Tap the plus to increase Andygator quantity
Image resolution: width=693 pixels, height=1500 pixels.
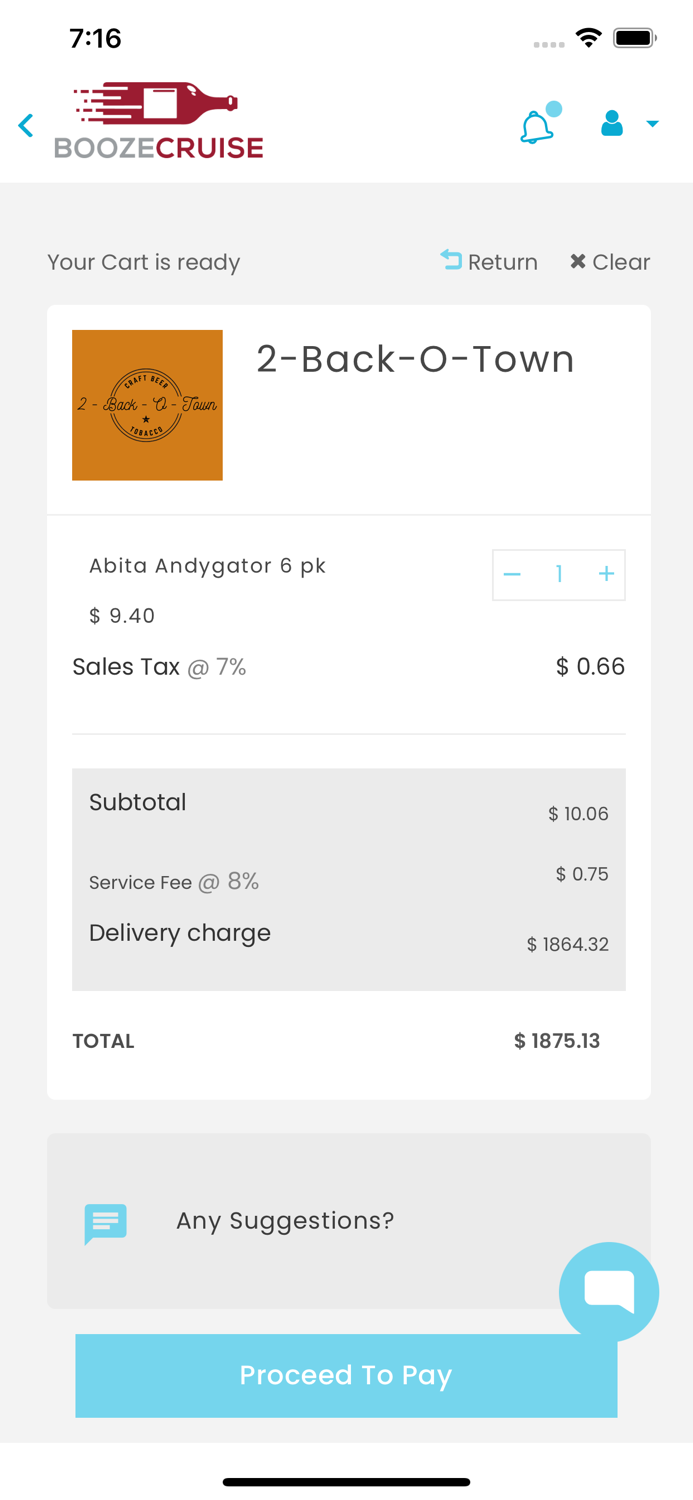[x=606, y=574]
